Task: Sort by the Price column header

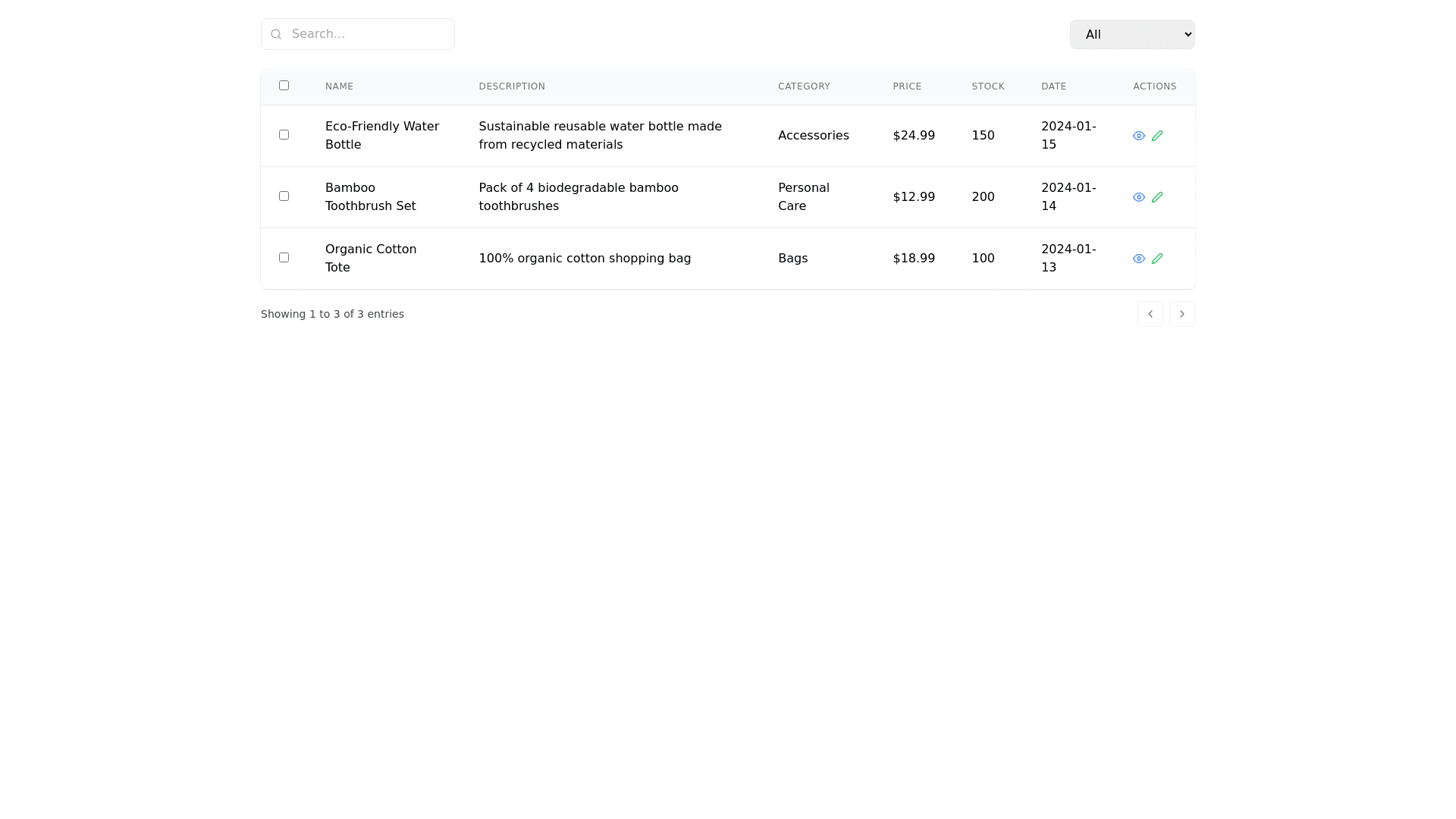Action: (906, 86)
